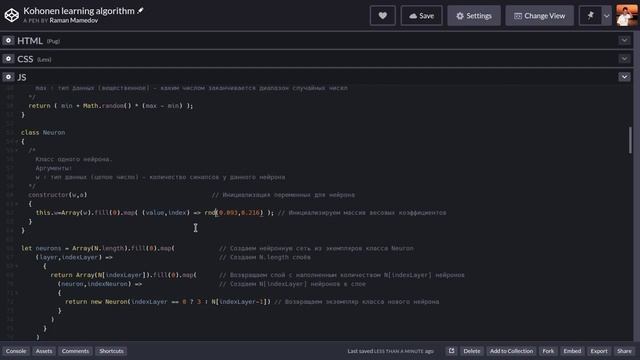Click Add to Collection
Image resolution: width=640 pixels, height=360 pixels.
coord(511,351)
